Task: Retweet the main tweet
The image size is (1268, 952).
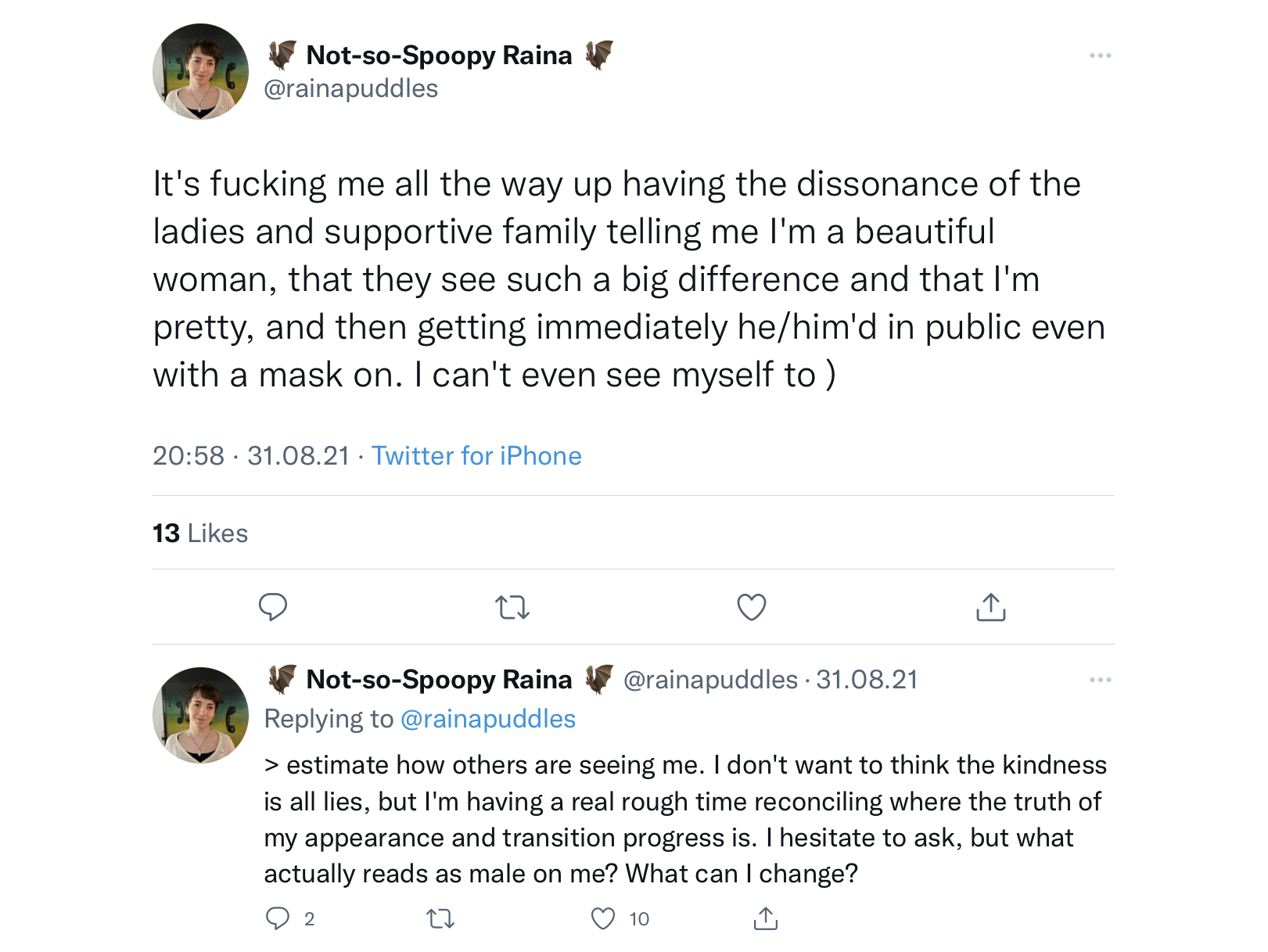Action: [512, 607]
